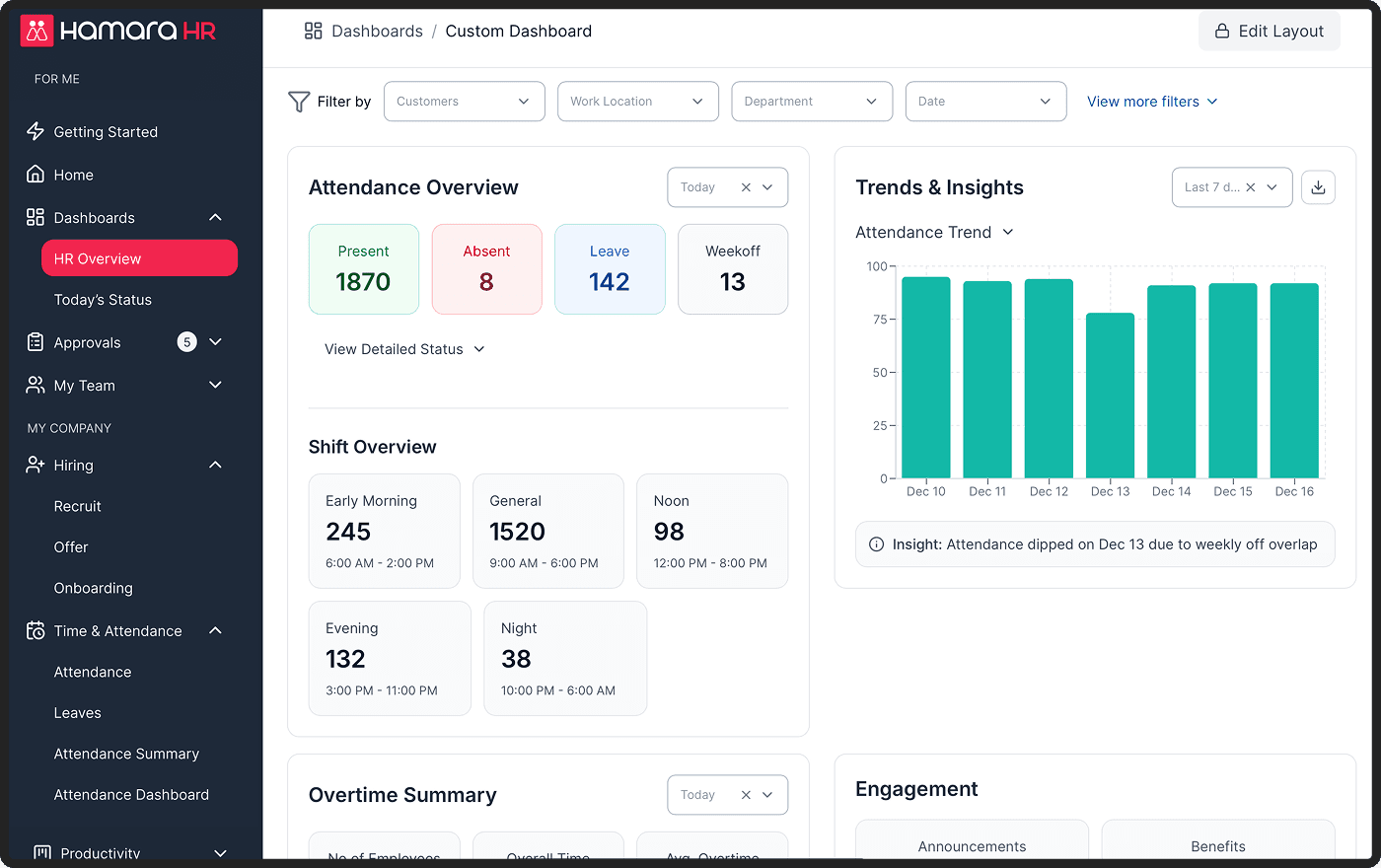
Task: Click the Dec 10 bar in chart
Action: [x=926, y=378]
